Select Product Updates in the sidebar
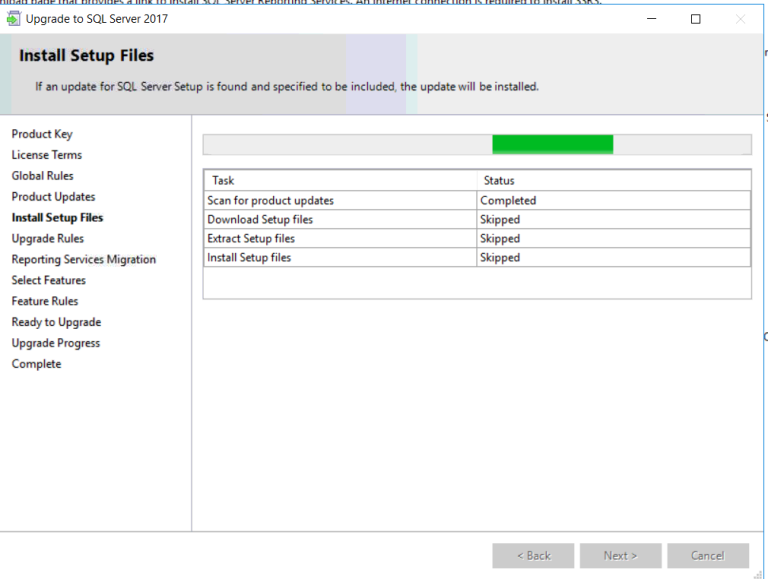Image resolution: width=768 pixels, height=579 pixels. click(x=54, y=197)
